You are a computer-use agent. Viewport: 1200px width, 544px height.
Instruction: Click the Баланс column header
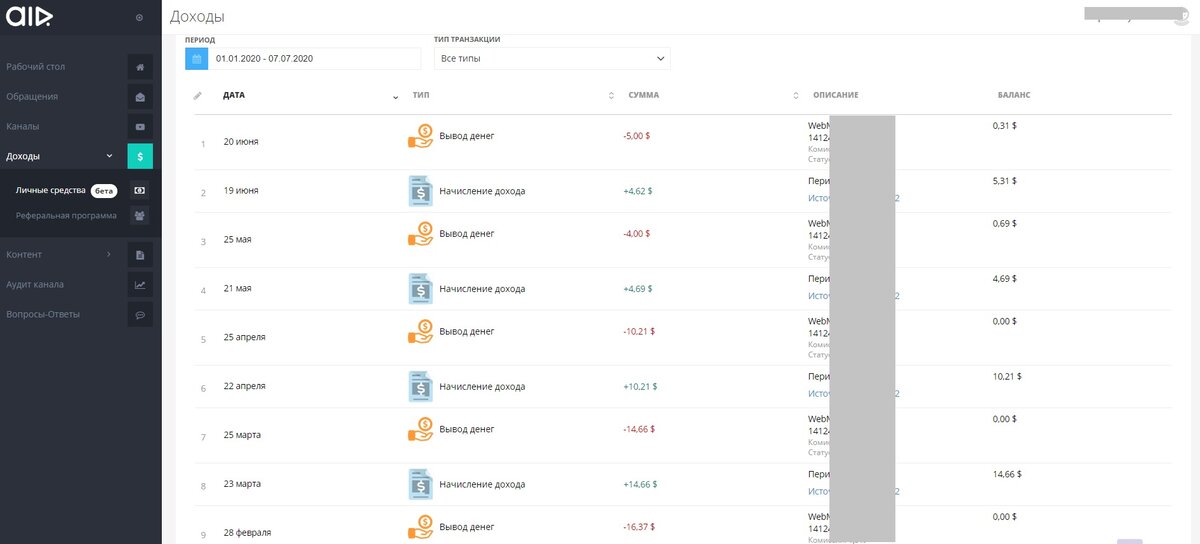point(1014,95)
